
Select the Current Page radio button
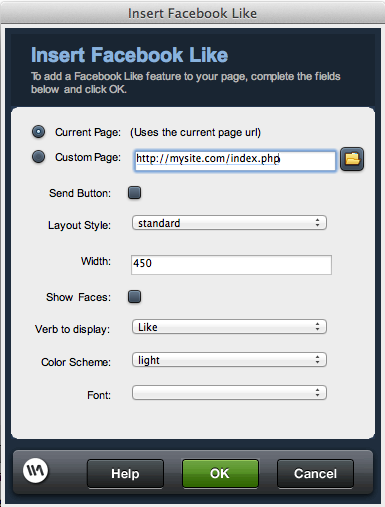click(x=38, y=132)
